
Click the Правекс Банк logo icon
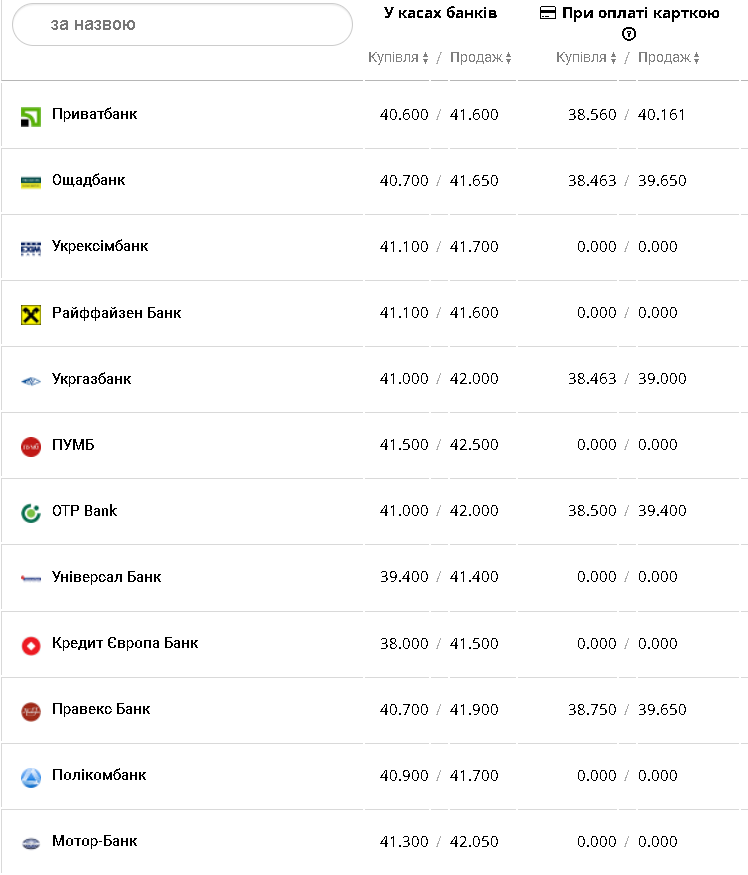(x=31, y=711)
